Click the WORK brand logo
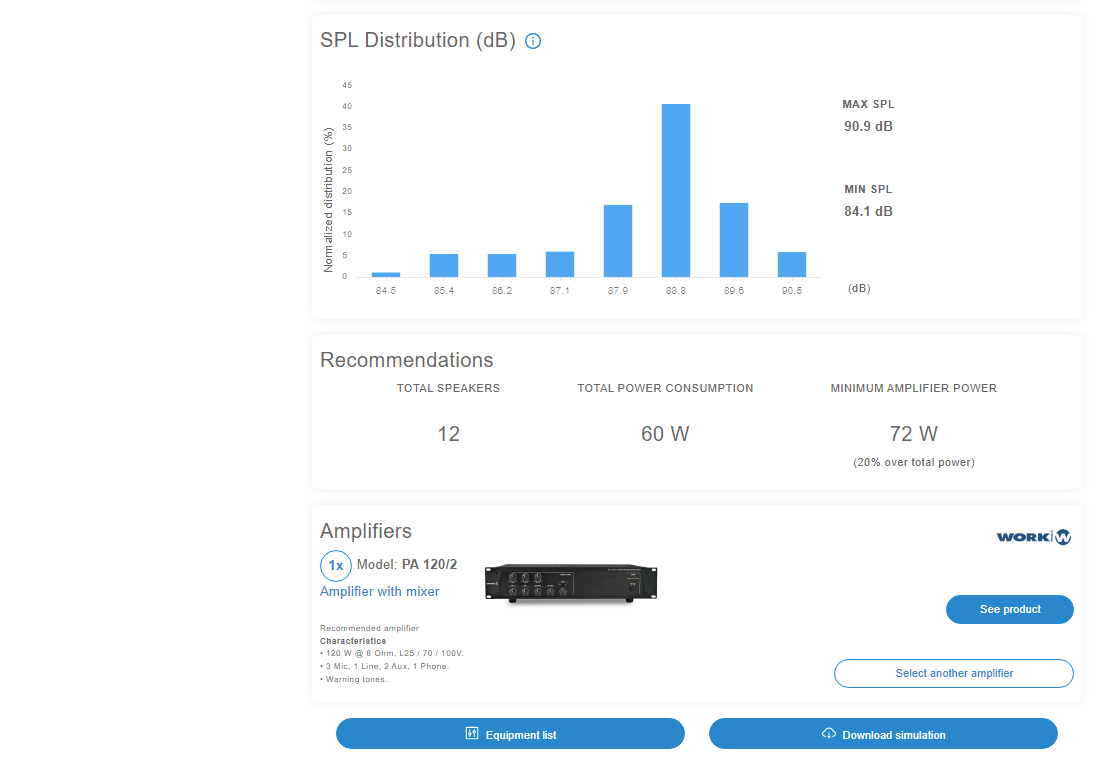The width and height of the screenshot is (1117, 782). (x=1033, y=537)
